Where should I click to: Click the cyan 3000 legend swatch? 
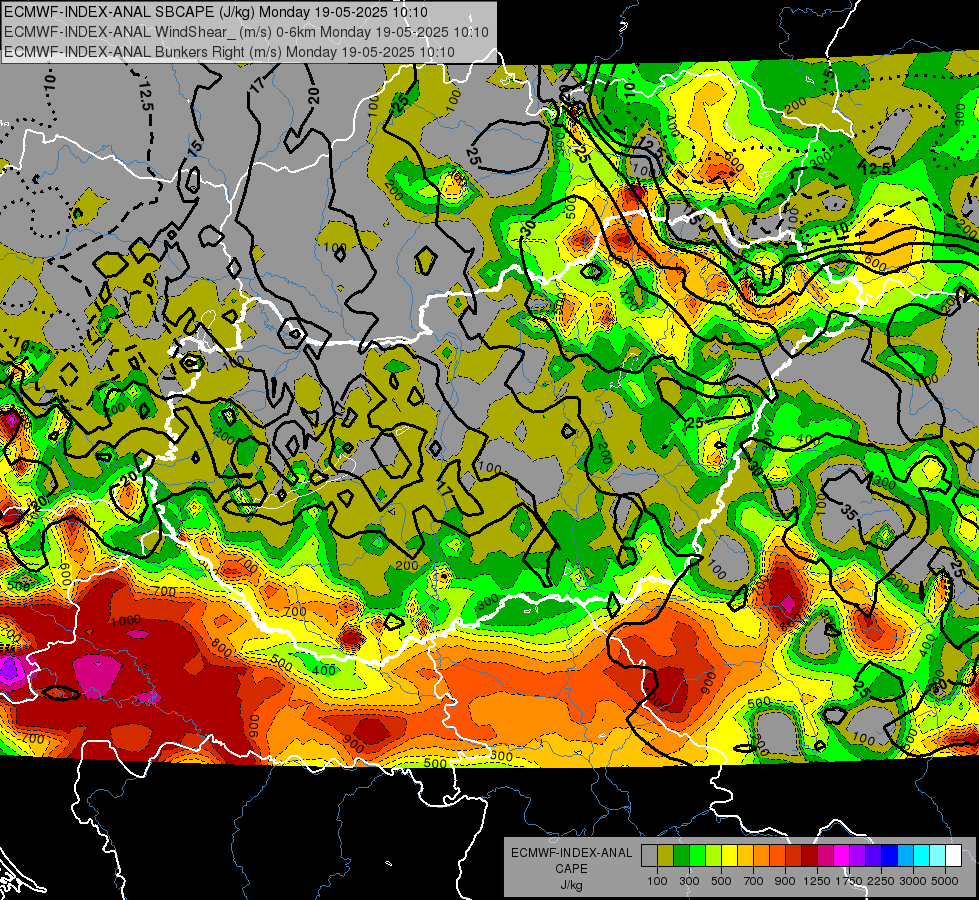[922, 856]
